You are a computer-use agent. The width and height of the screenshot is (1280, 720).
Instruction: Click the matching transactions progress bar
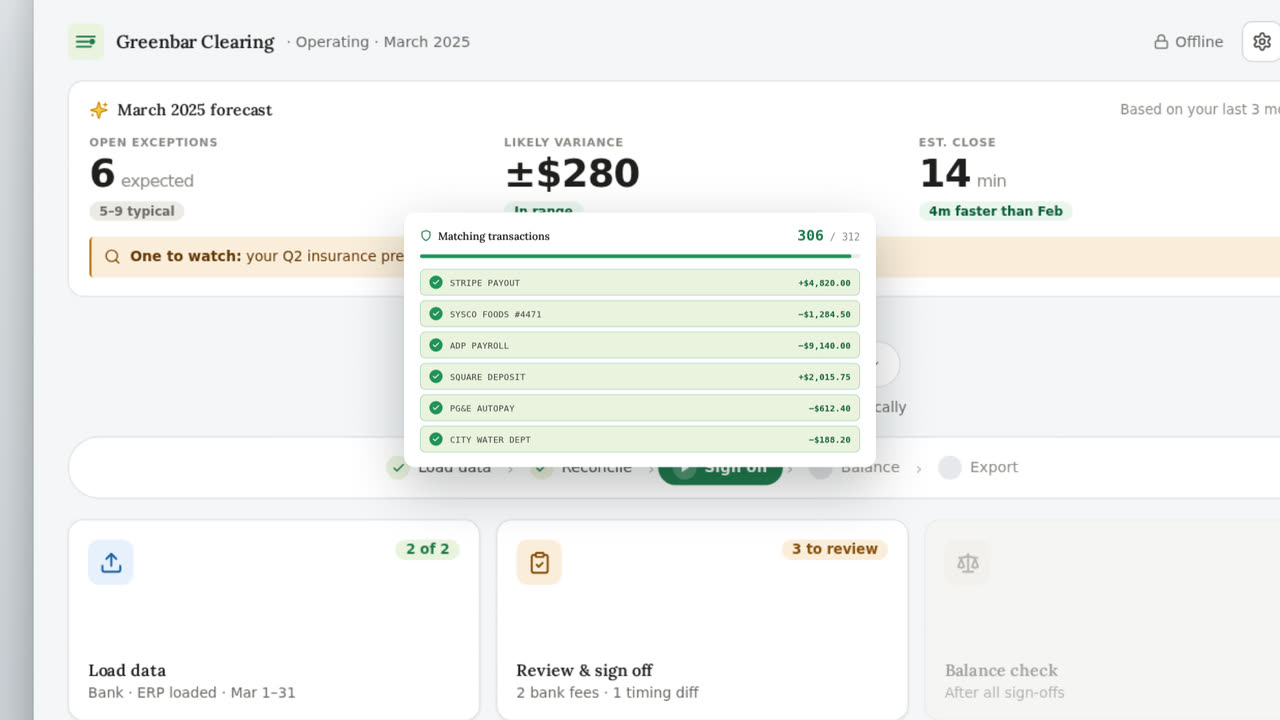(640, 256)
